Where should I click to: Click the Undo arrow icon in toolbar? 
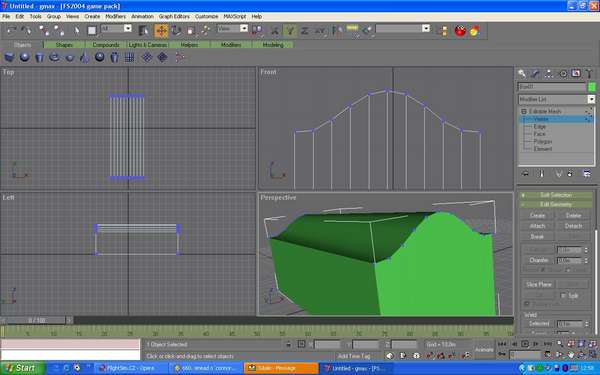(11, 30)
